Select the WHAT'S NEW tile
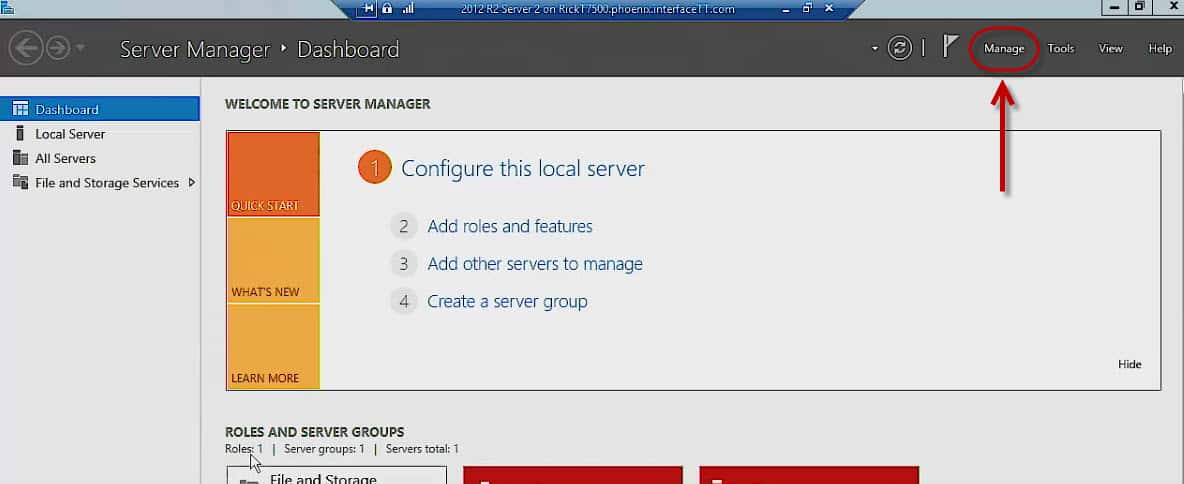The width and height of the screenshot is (1184, 484). coord(273,260)
